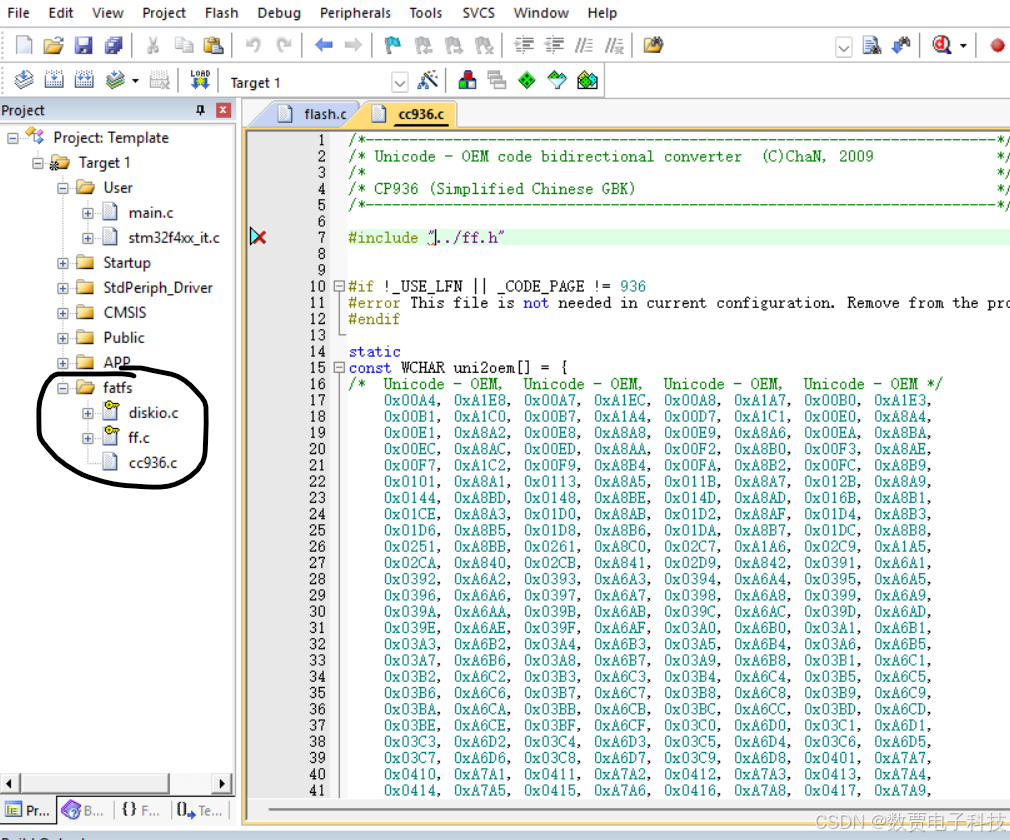Open Manage Project Items icon
The image size is (1010, 840).
coord(468,80)
